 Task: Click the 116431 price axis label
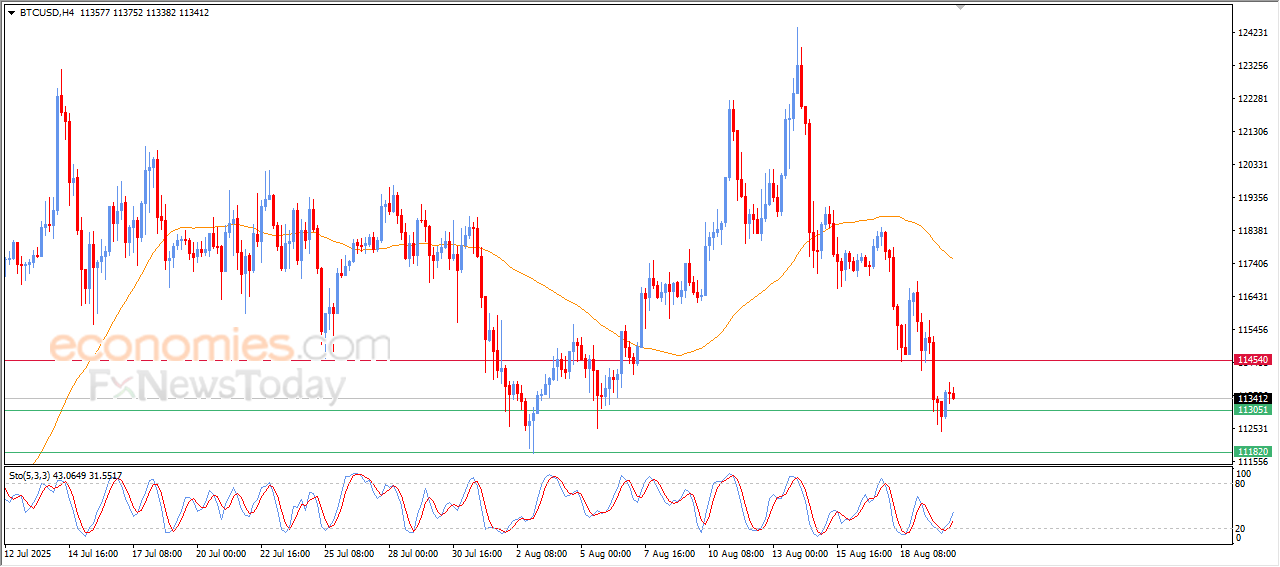pos(1253,297)
